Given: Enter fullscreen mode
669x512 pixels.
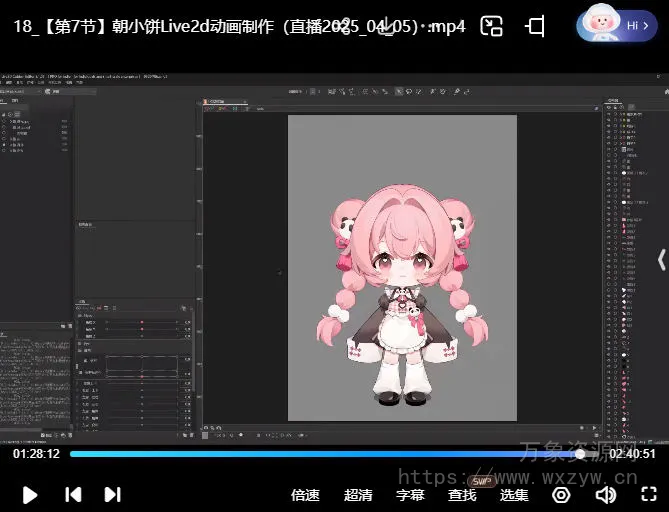Looking at the screenshot, I should tap(648, 494).
